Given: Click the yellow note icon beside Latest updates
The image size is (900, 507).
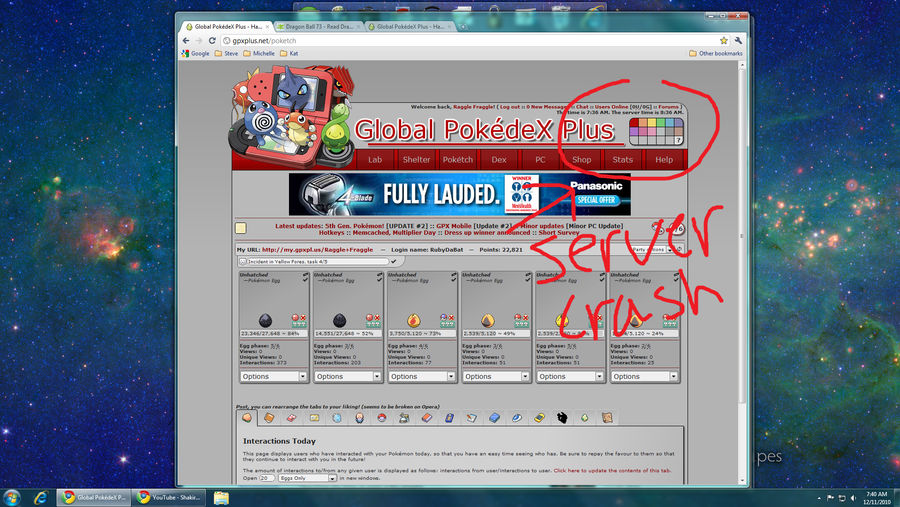Looking at the screenshot, I should [x=240, y=228].
